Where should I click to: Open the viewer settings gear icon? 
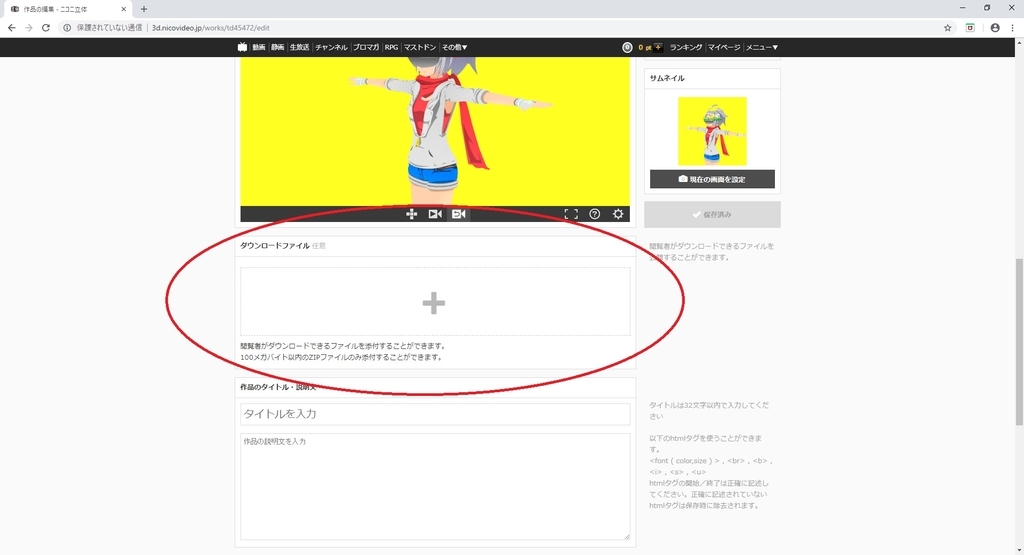pyautogui.click(x=618, y=214)
